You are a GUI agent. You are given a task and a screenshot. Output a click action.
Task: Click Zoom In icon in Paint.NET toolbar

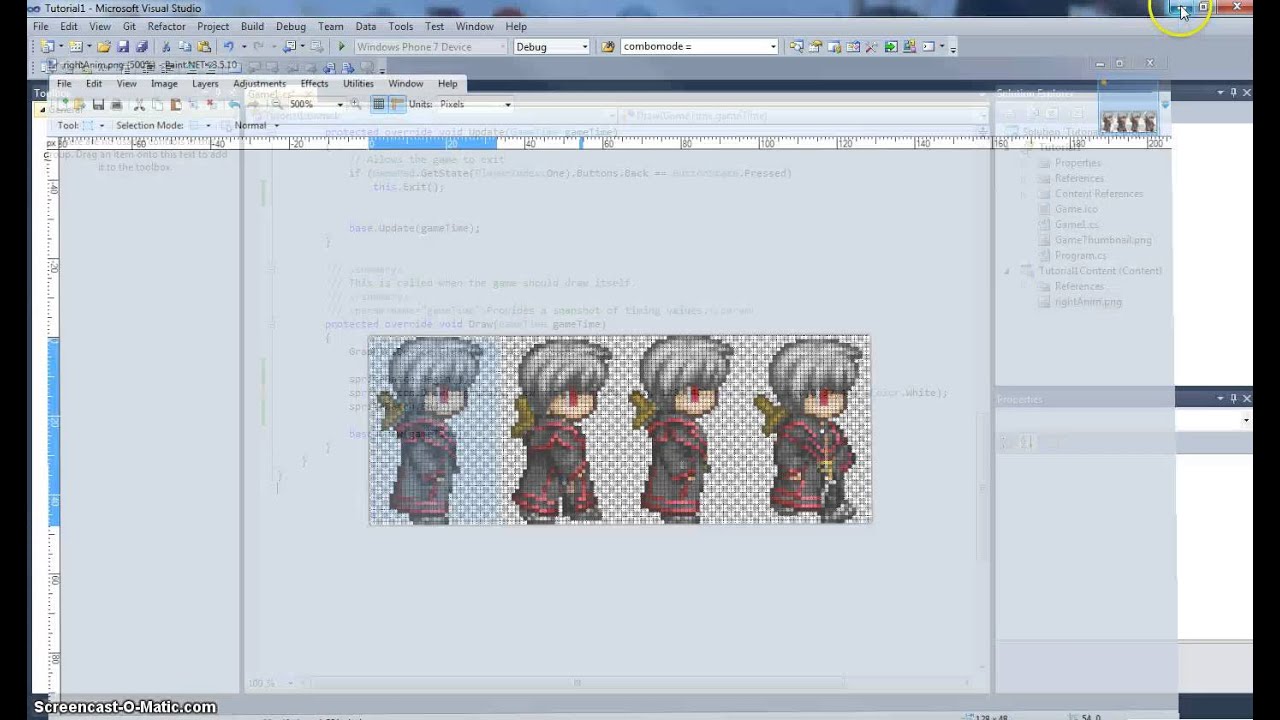(x=355, y=104)
